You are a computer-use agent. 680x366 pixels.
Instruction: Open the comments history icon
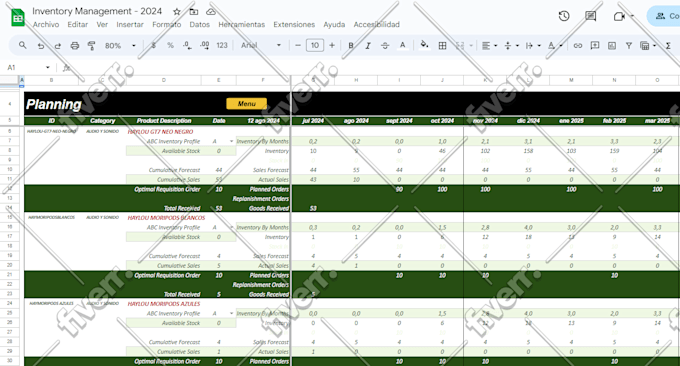(590, 16)
